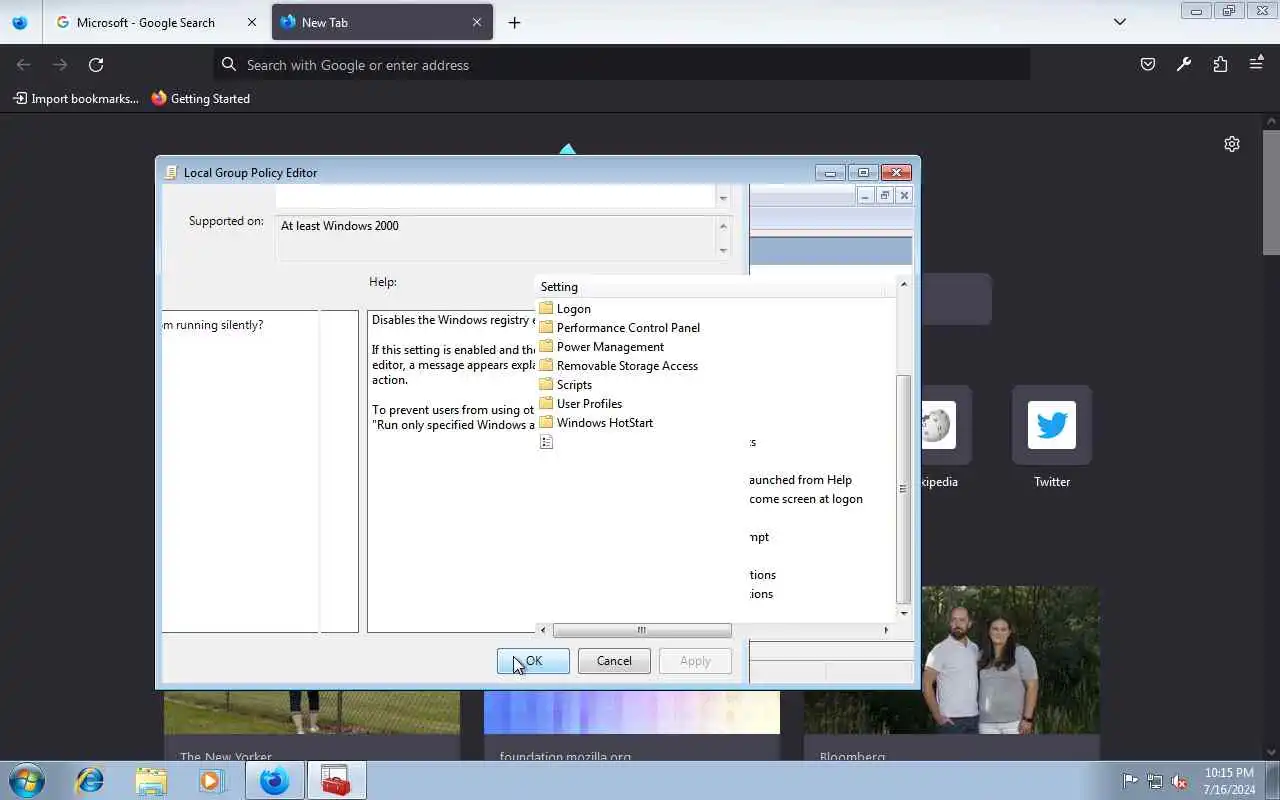Select the Removable Storage Access row text
Screen dimensions: 1280x800
(627, 366)
